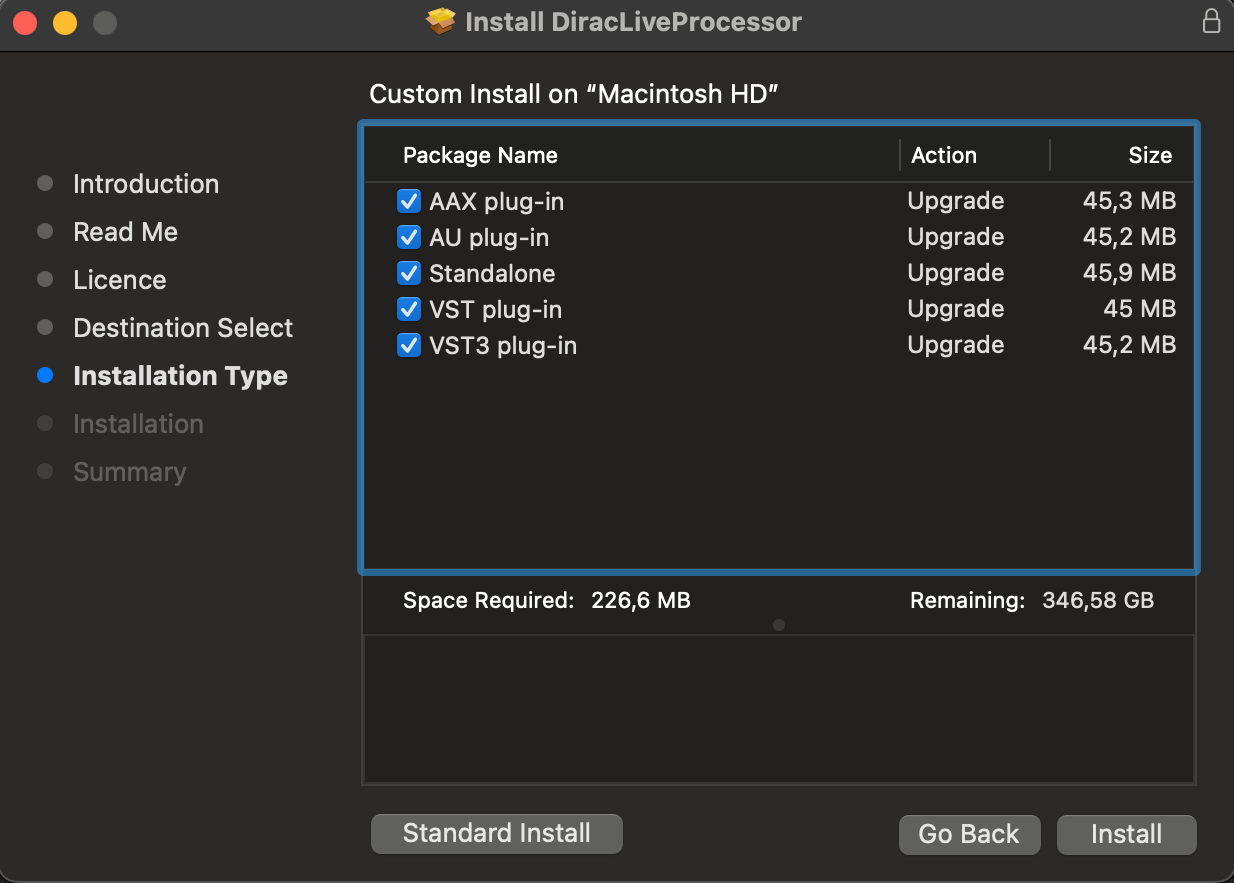Click the Size column header
The image size is (1234, 883).
(x=1150, y=155)
